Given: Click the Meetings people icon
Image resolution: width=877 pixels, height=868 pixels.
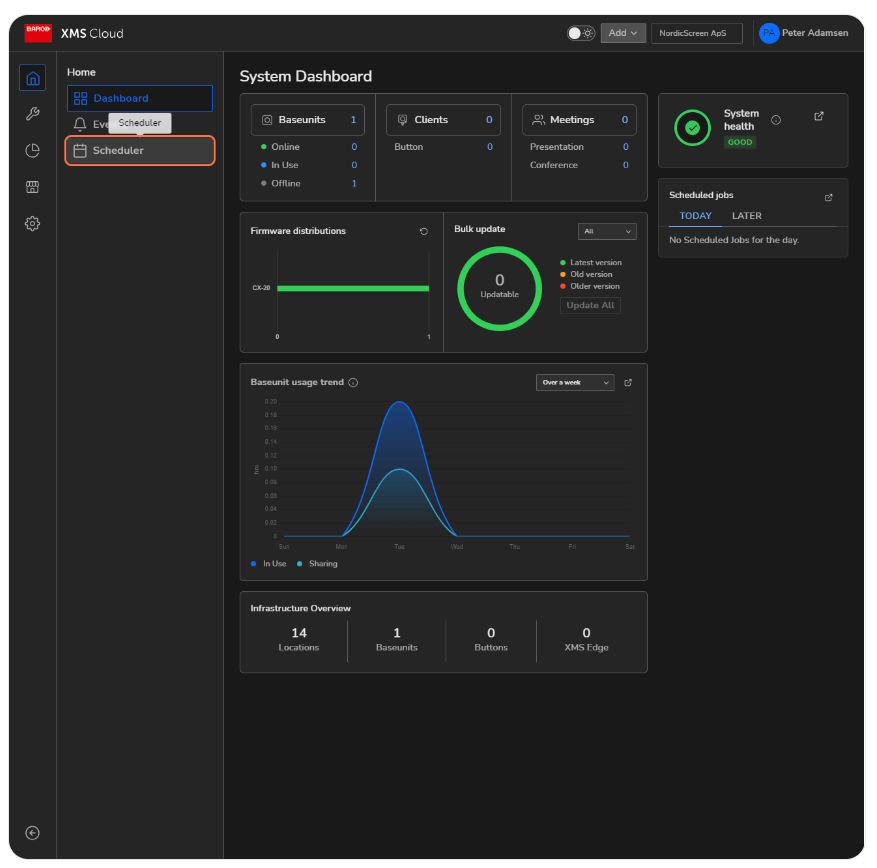Looking at the screenshot, I should pos(538,120).
